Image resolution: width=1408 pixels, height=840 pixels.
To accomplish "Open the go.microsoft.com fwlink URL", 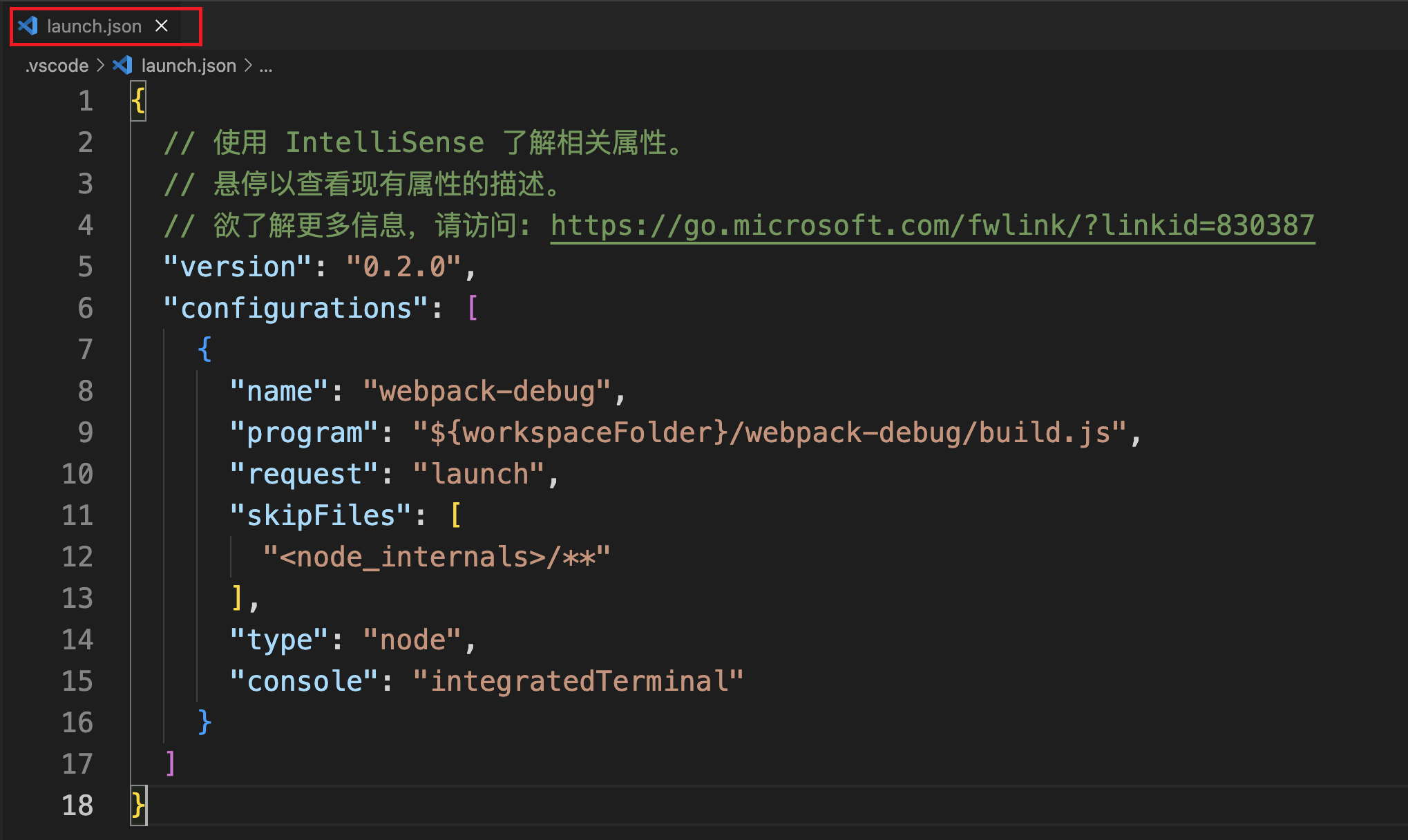I will point(932,225).
